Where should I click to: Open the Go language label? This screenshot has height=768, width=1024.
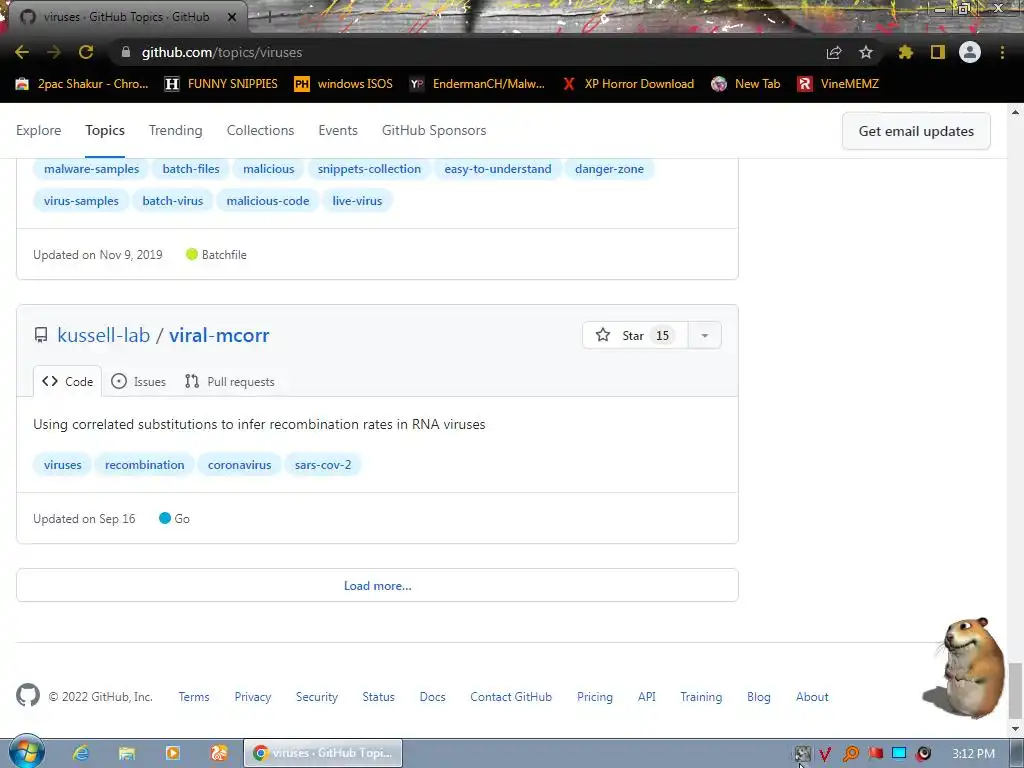(174, 519)
